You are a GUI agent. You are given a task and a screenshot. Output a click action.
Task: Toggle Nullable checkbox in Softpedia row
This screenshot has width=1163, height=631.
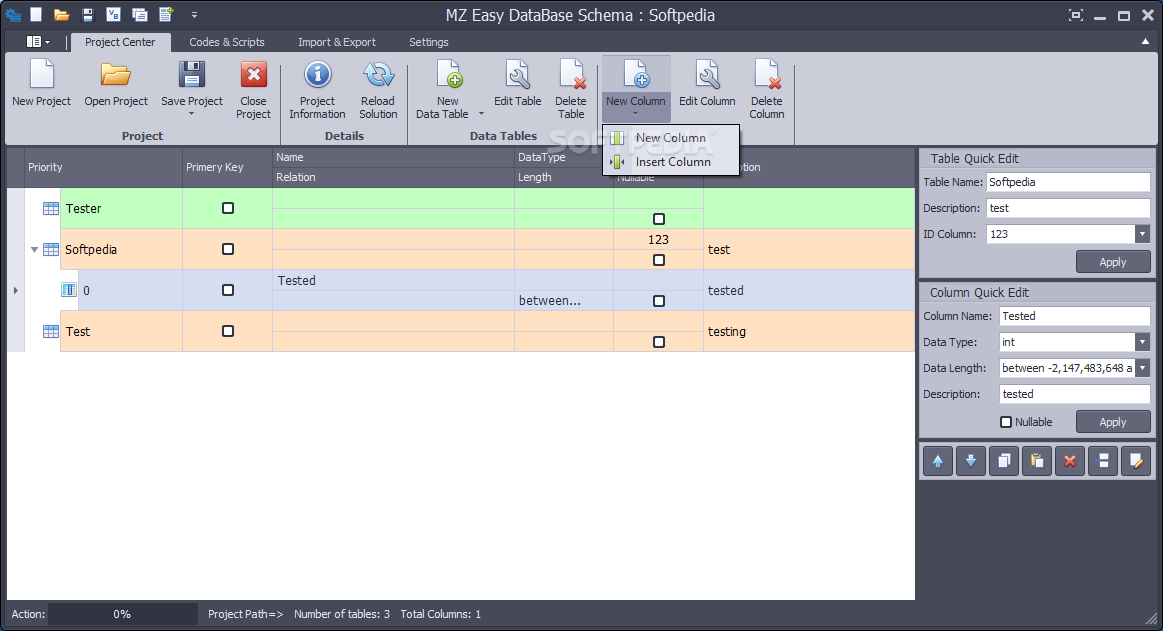[659, 260]
